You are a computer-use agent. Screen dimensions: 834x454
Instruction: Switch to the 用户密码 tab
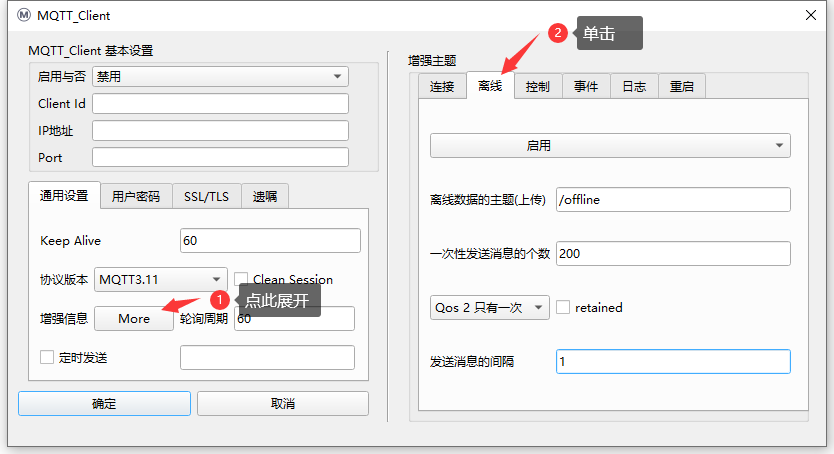(136, 197)
